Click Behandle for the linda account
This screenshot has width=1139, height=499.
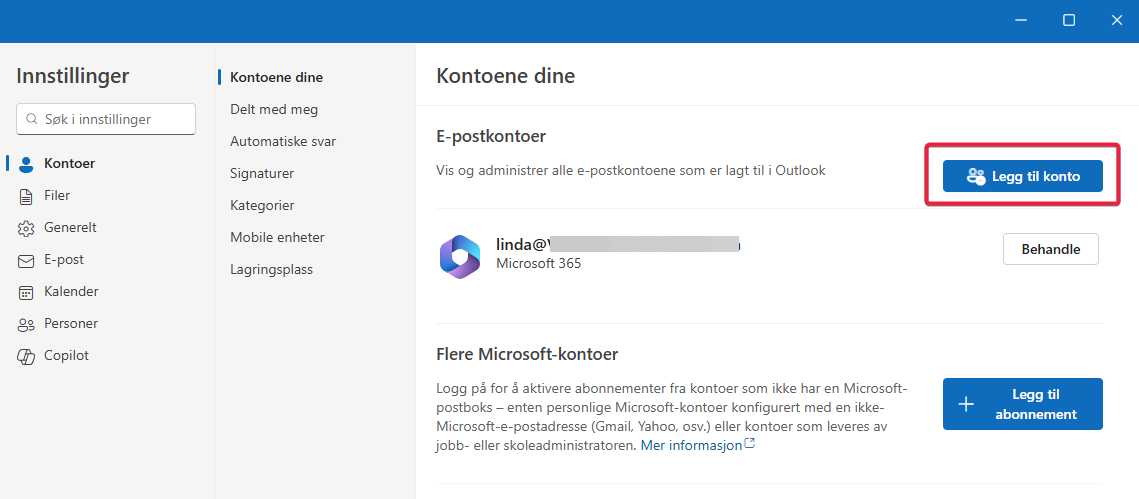(x=1050, y=249)
